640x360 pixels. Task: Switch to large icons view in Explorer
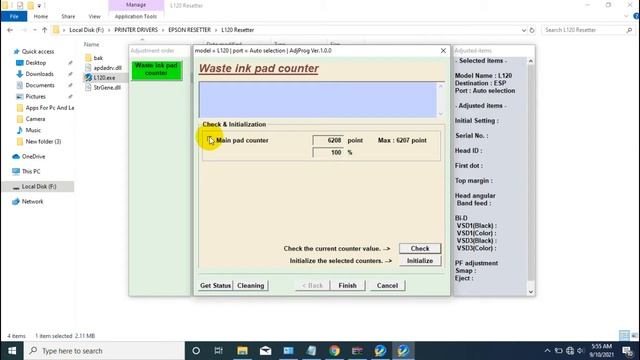tap(634, 336)
